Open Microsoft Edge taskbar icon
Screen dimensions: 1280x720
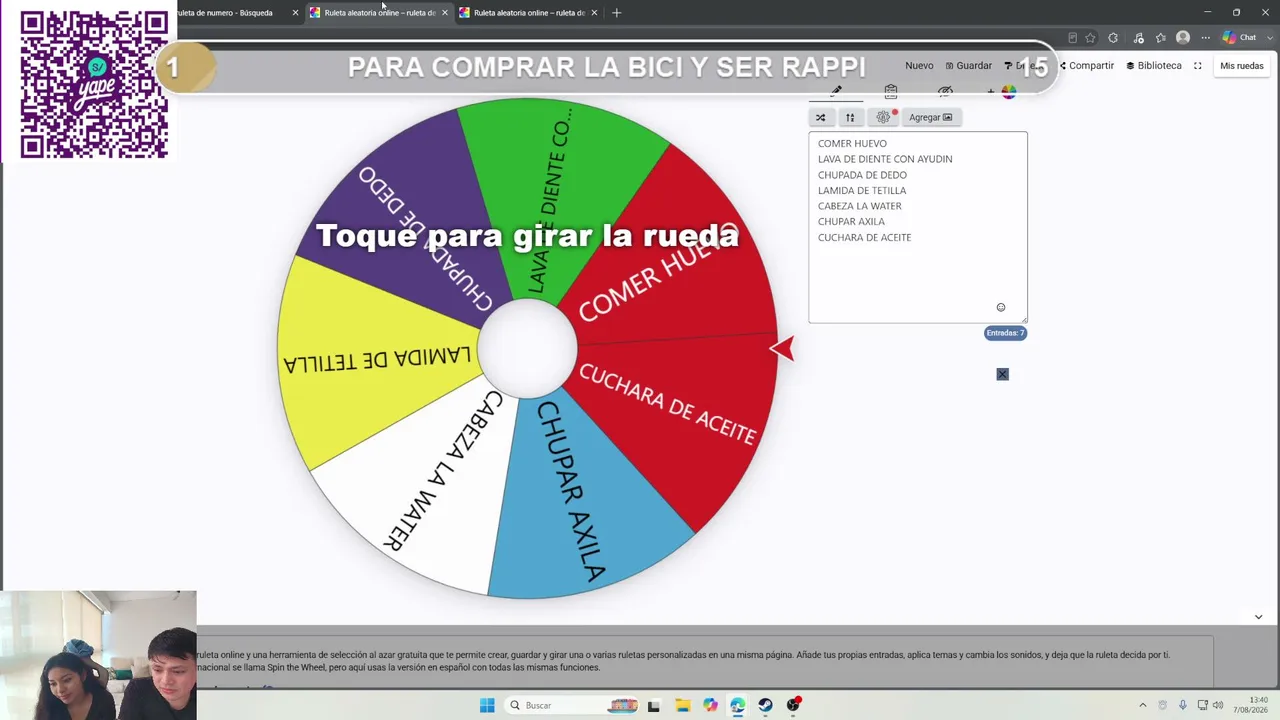click(737, 705)
